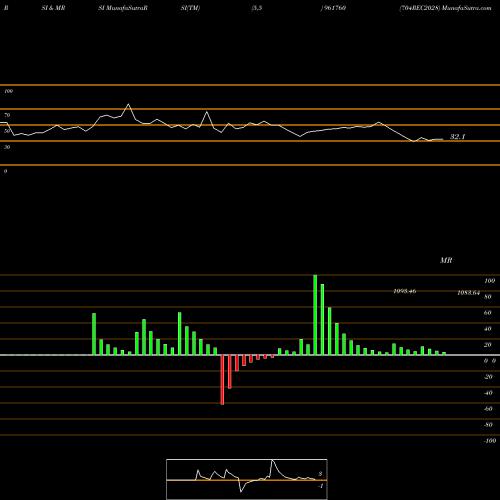
Task: Click the MR axis label -80
Action: pos(488,425)
